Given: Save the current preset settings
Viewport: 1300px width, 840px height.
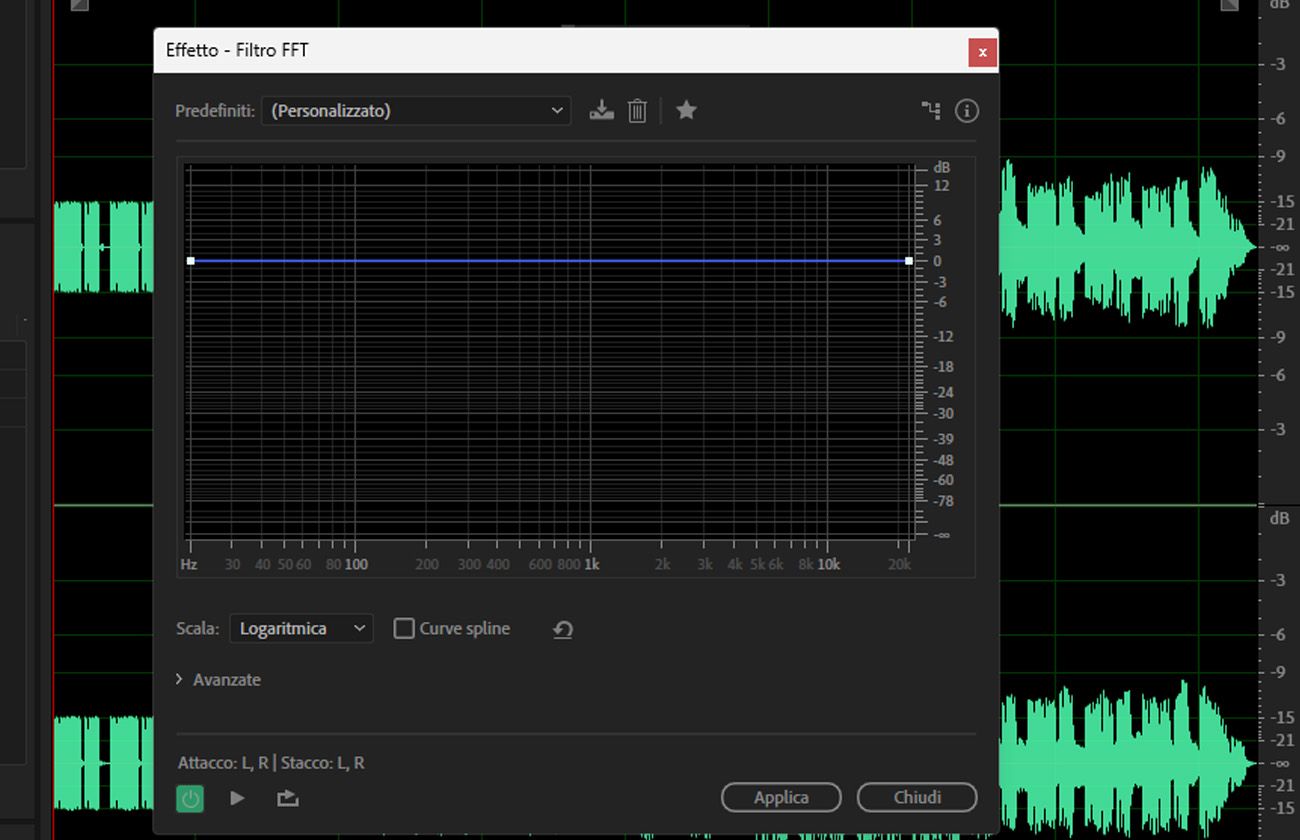Looking at the screenshot, I should point(601,110).
